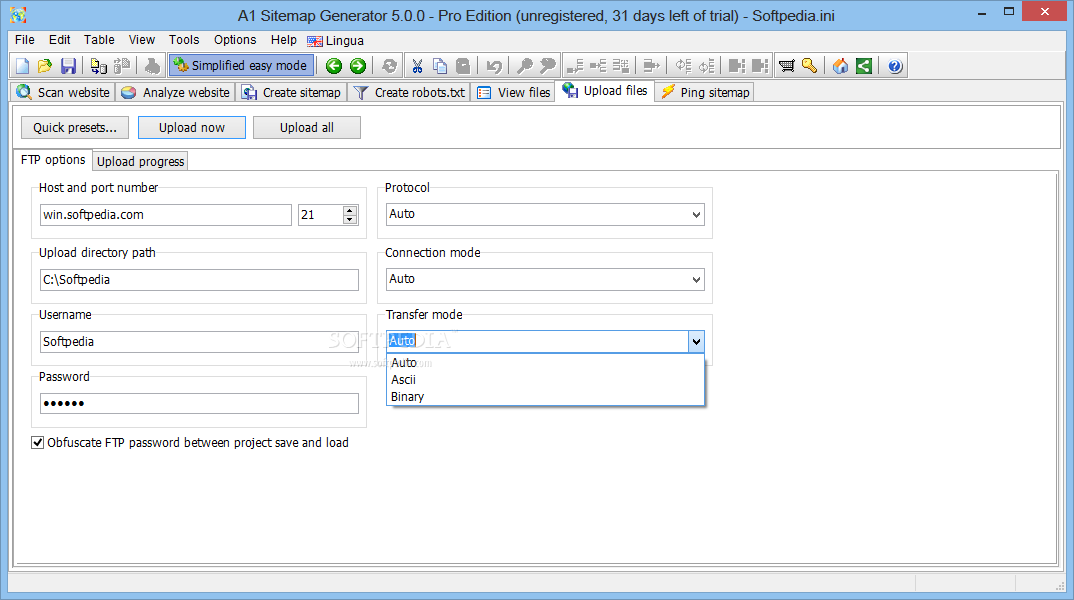Click the Username field with Softpedia
The width and height of the screenshot is (1074, 600).
[199, 342]
